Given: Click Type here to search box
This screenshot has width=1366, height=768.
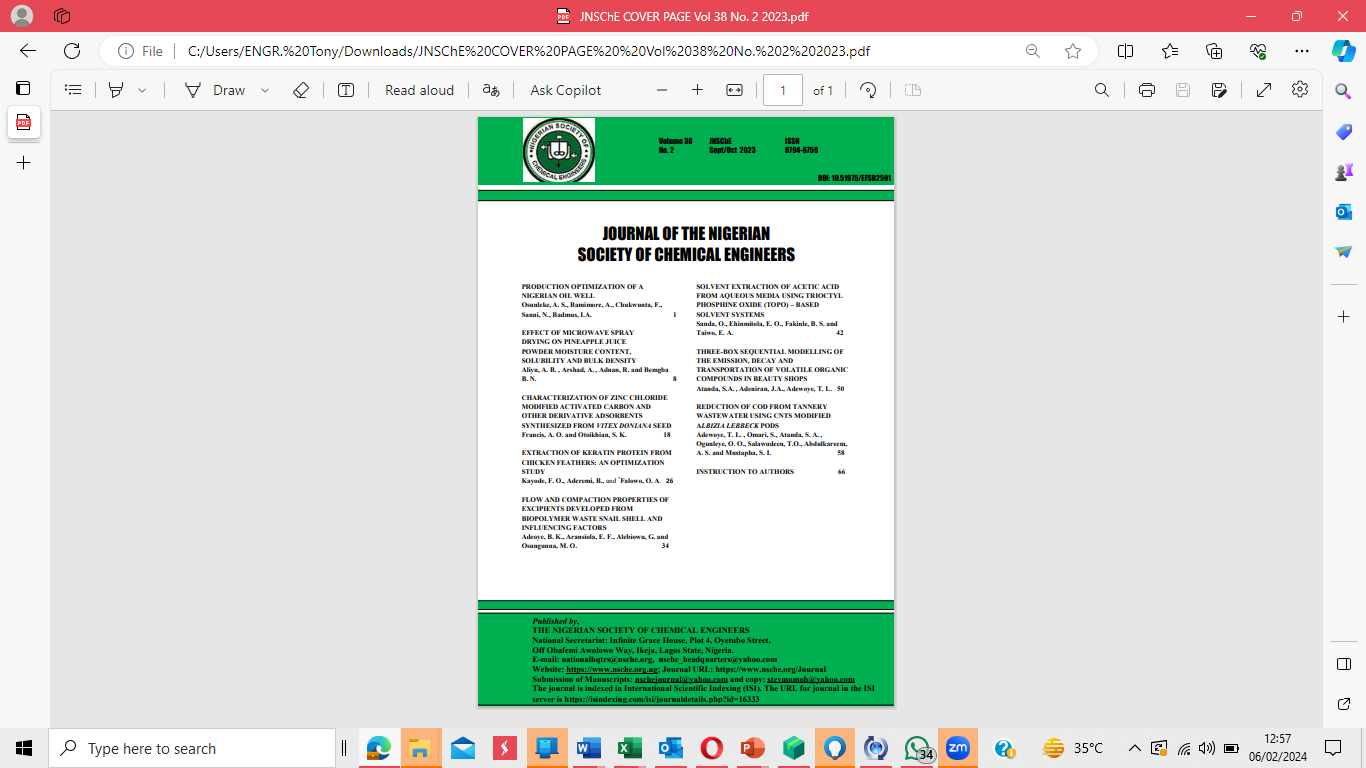Looking at the screenshot, I should [192, 748].
